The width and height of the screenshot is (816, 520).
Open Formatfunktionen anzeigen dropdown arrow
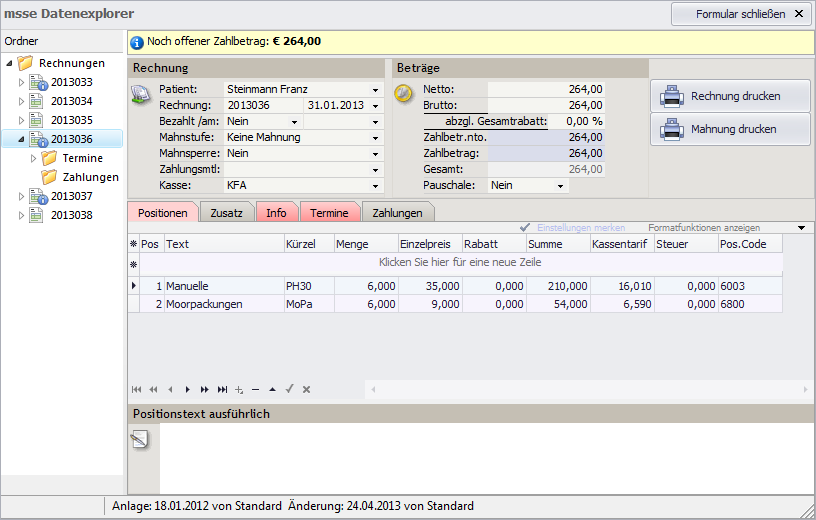[x=801, y=228]
